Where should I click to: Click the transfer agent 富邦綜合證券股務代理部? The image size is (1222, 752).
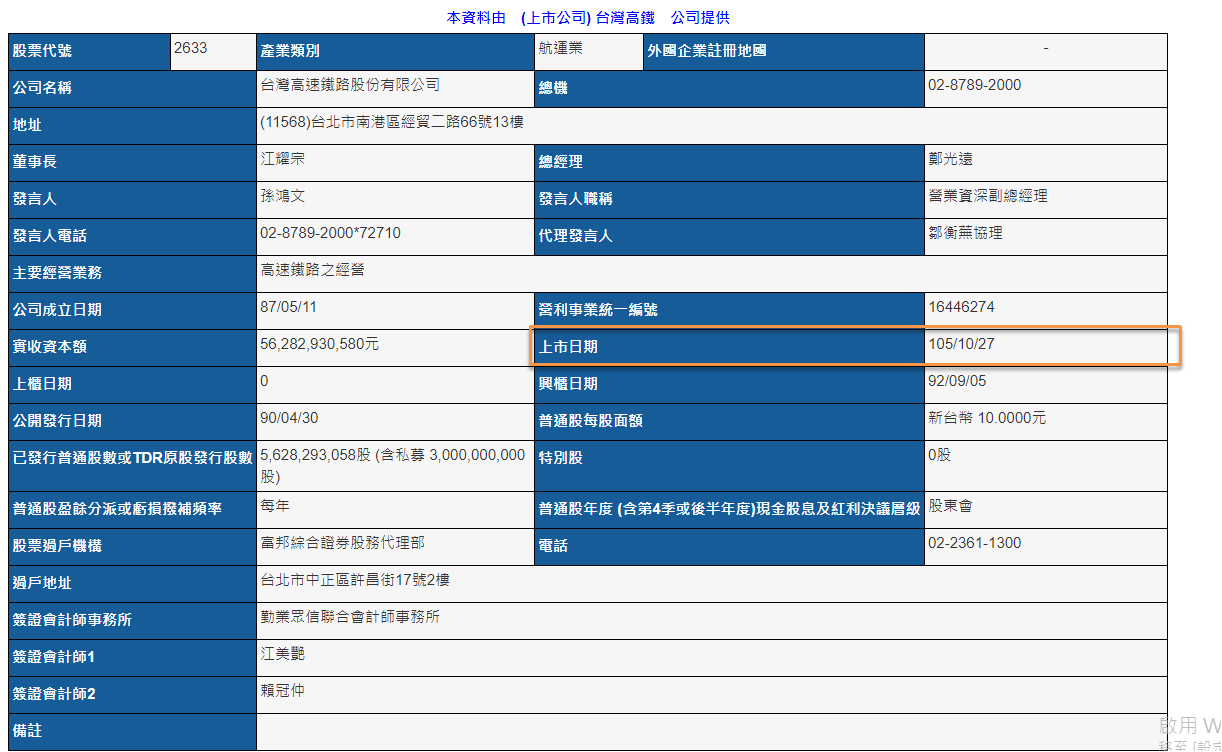coord(342,542)
